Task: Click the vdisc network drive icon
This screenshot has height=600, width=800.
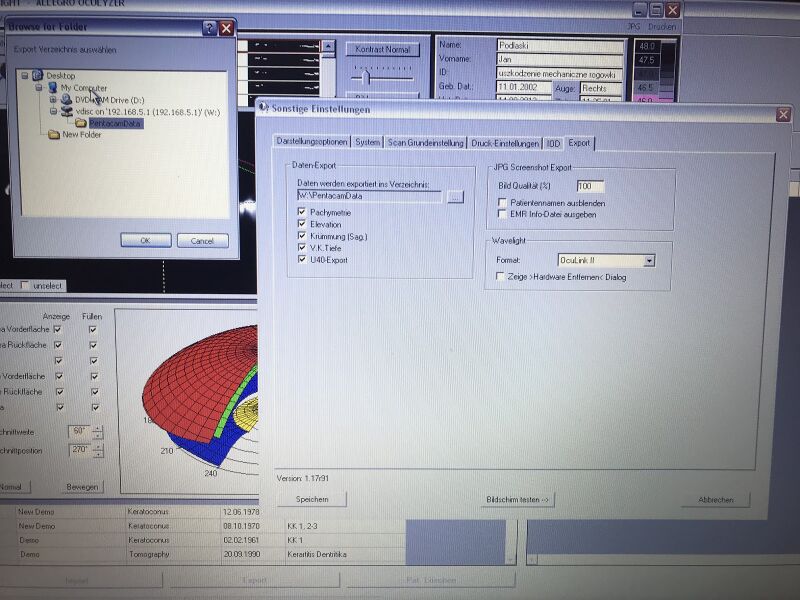Action: point(66,111)
